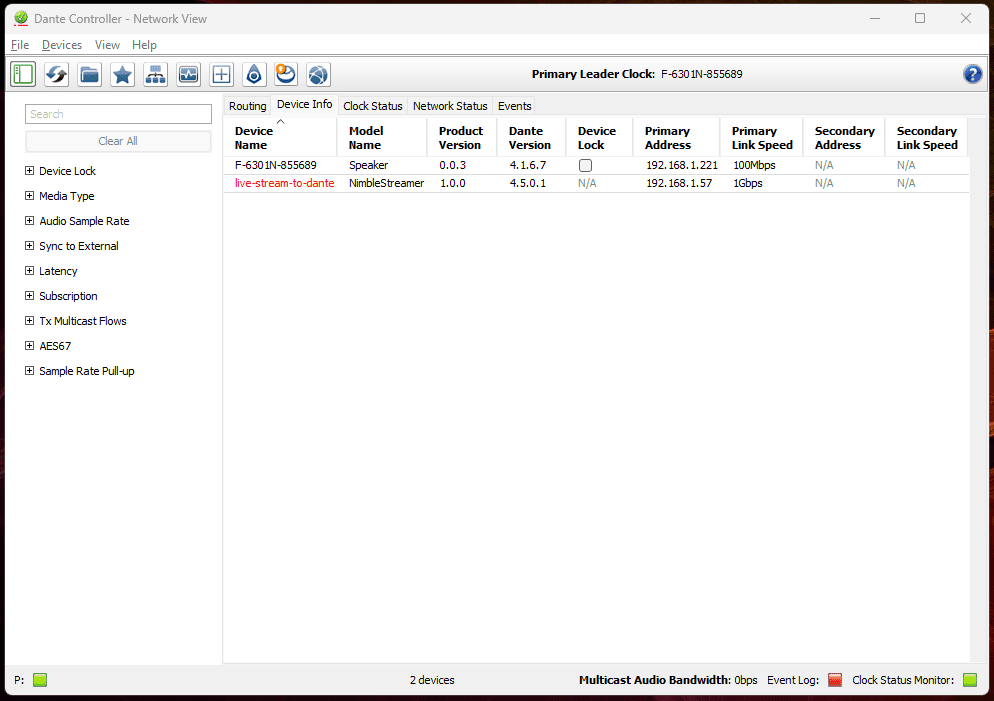
Task: Open the blue Help question mark icon
Action: click(972, 74)
